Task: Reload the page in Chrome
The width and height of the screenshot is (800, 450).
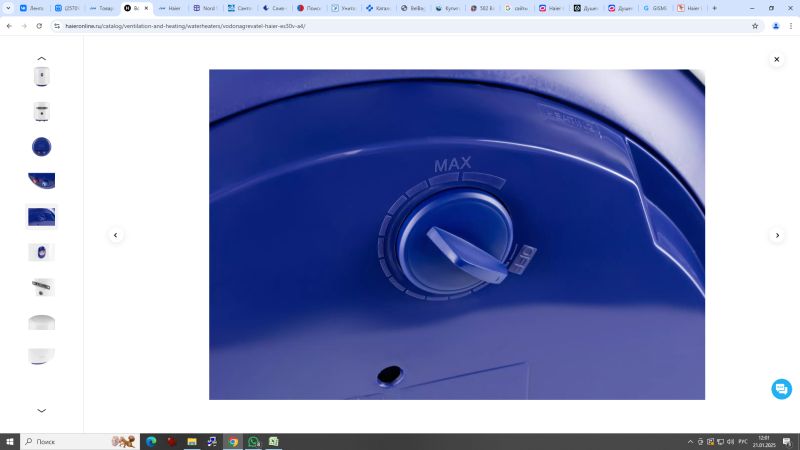Action: click(x=39, y=26)
